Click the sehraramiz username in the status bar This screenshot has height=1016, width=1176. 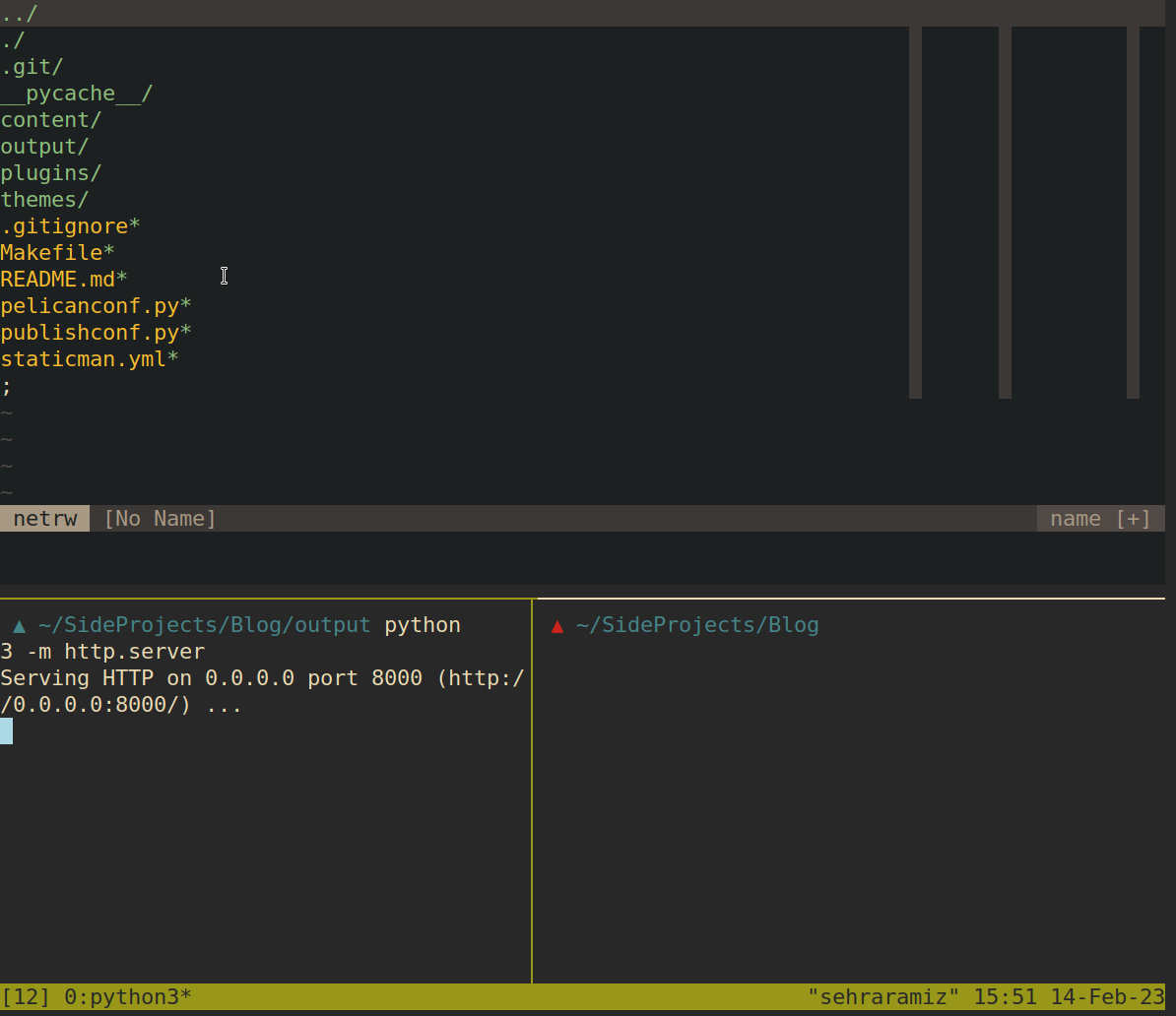click(x=882, y=996)
